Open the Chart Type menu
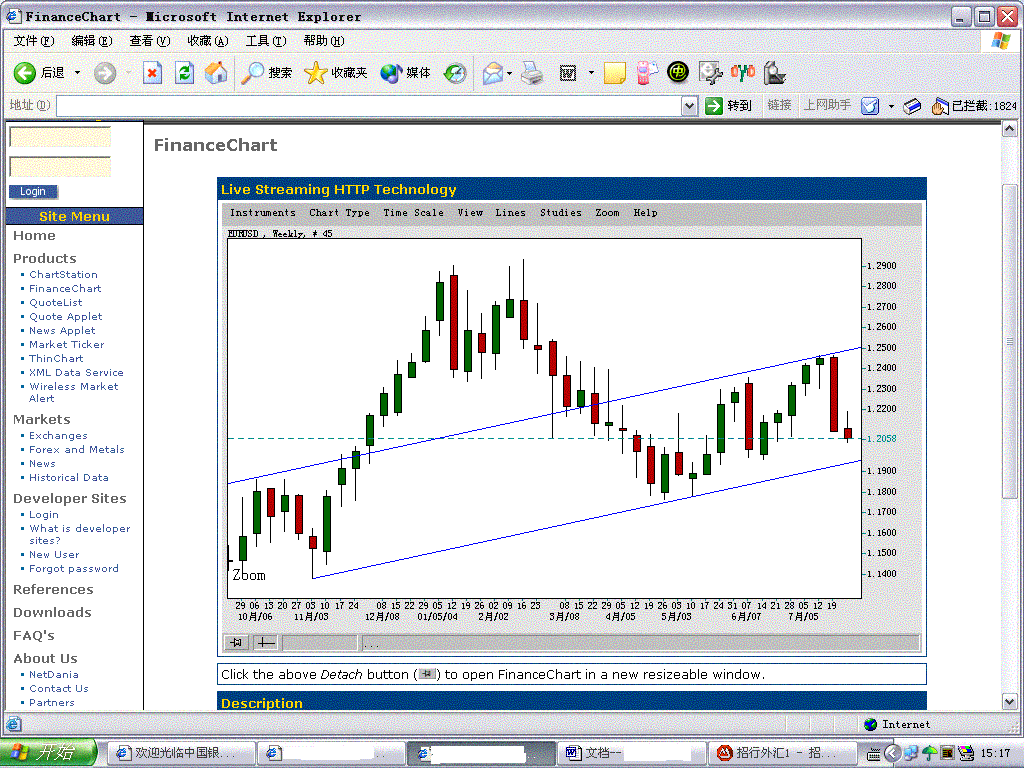The image size is (1024, 768). tap(339, 213)
